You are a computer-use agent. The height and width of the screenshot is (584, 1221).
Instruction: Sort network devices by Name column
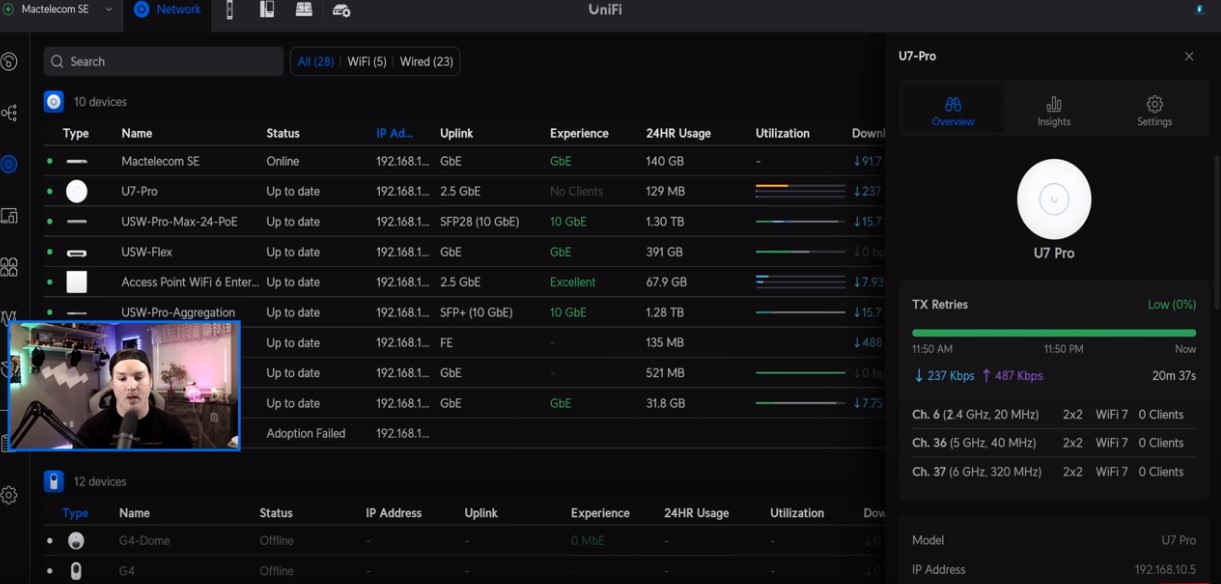pyautogui.click(x=137, y=133)
